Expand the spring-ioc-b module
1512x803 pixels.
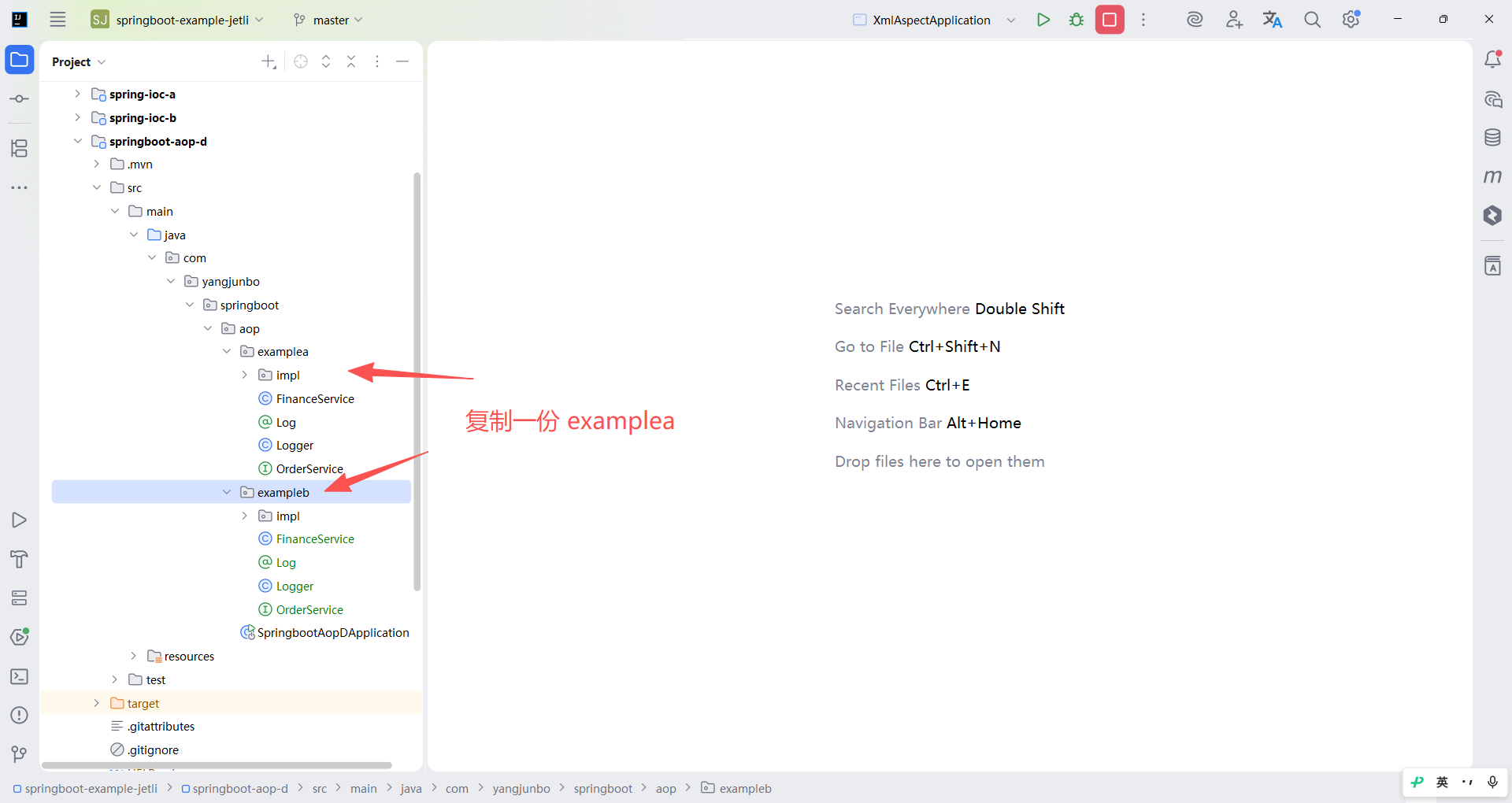click(77, 117)
